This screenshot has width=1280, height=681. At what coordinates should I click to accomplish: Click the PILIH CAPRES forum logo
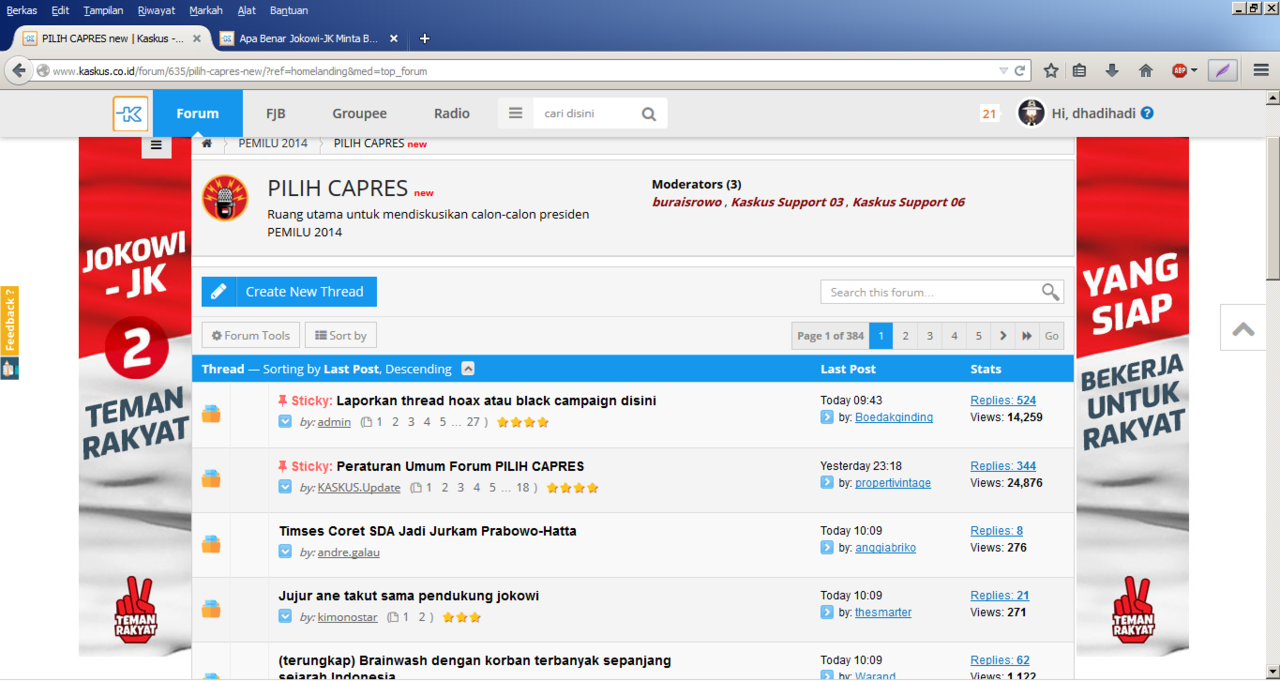pos(225,198)
